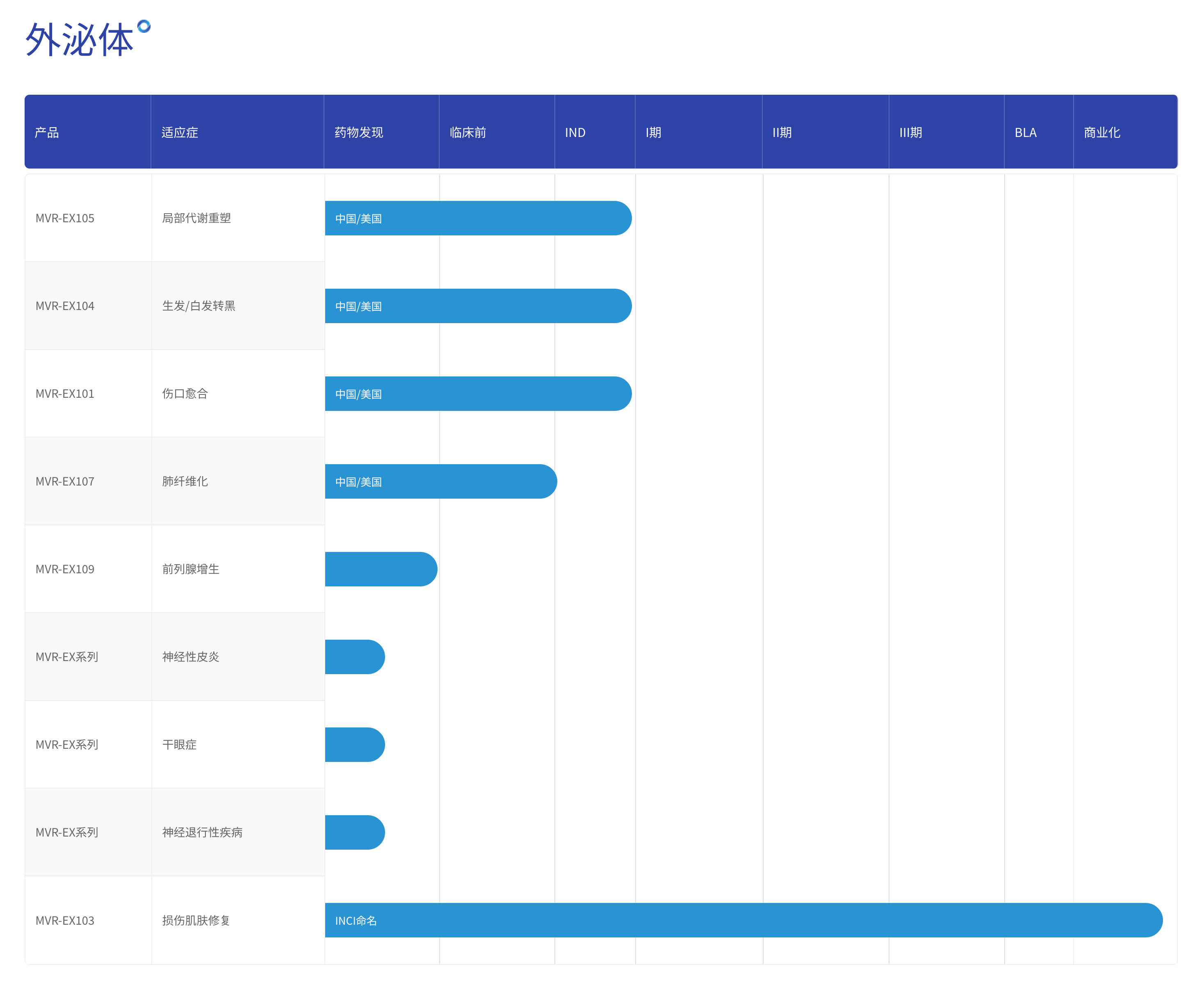Select product cell MVR-EX104

(88, 306)
